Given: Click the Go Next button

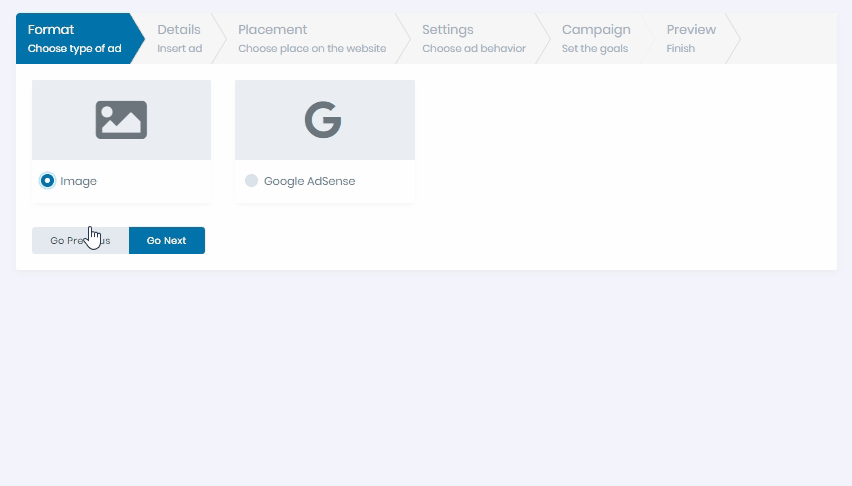Looking at the screenshot, I should click(167, 240).
